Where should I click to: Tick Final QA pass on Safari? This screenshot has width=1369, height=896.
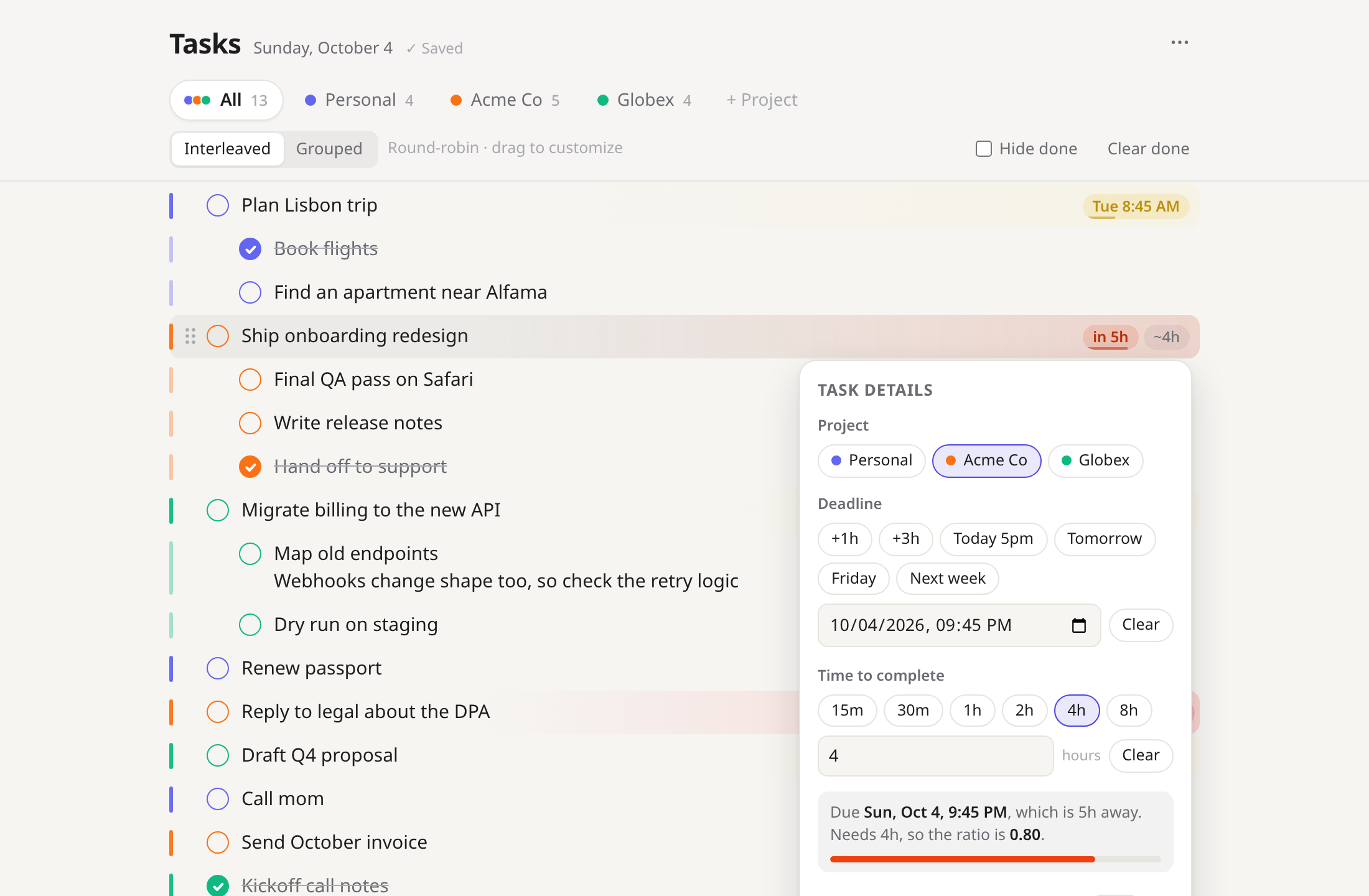click(x=250, y=380)
